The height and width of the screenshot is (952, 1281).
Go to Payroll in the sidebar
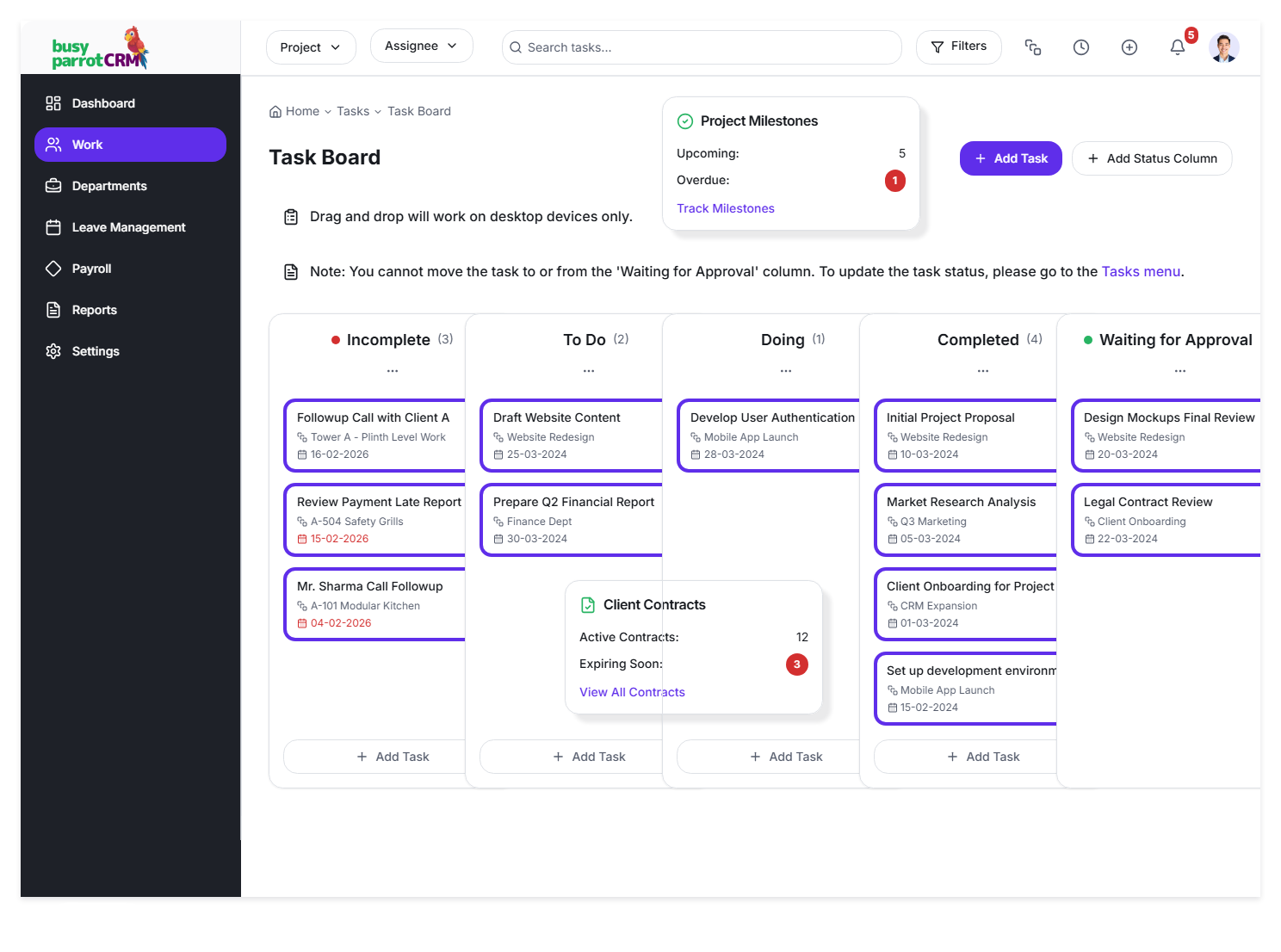point(91,269)
